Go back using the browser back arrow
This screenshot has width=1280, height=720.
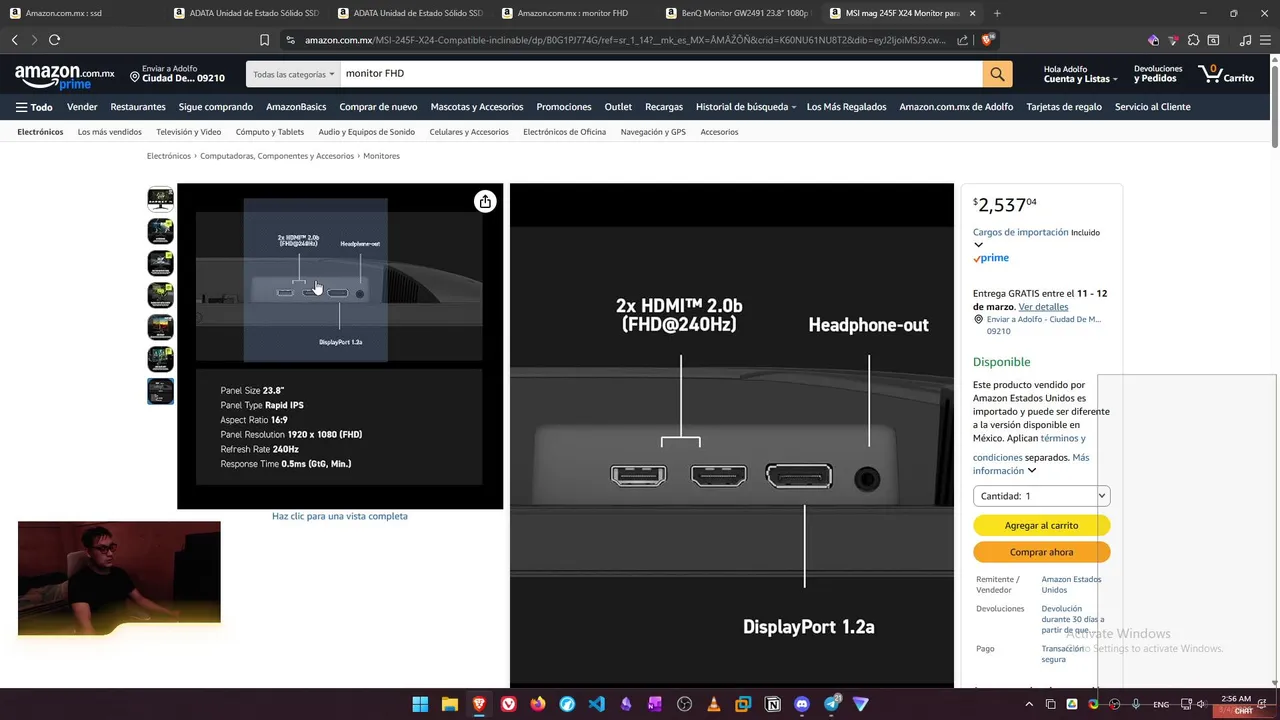(x=14, y=40)
